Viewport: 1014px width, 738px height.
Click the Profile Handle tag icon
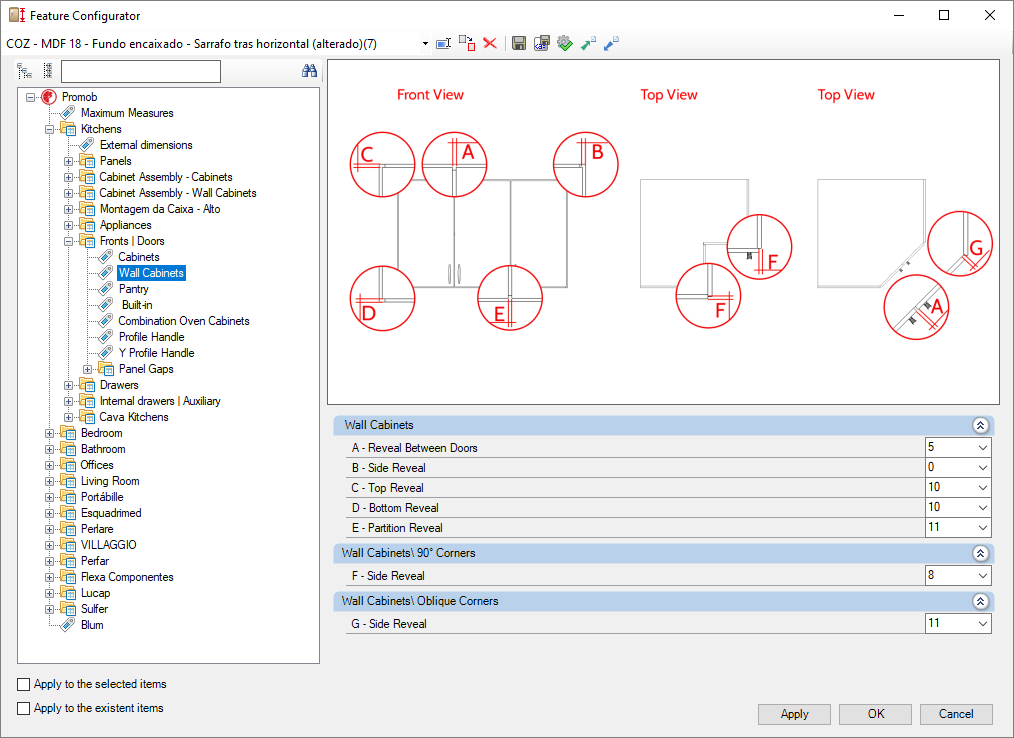105,337
